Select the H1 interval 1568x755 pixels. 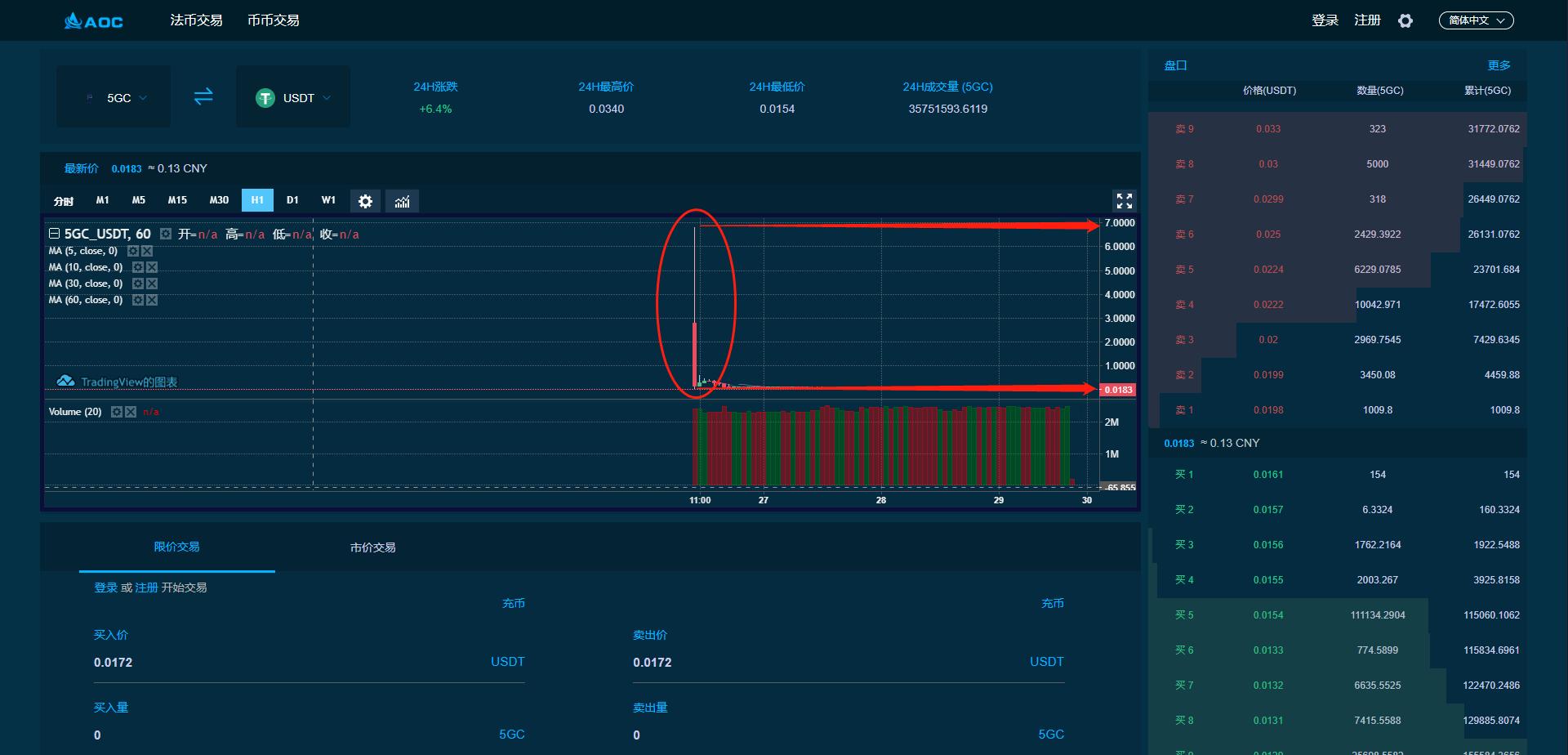257,200
